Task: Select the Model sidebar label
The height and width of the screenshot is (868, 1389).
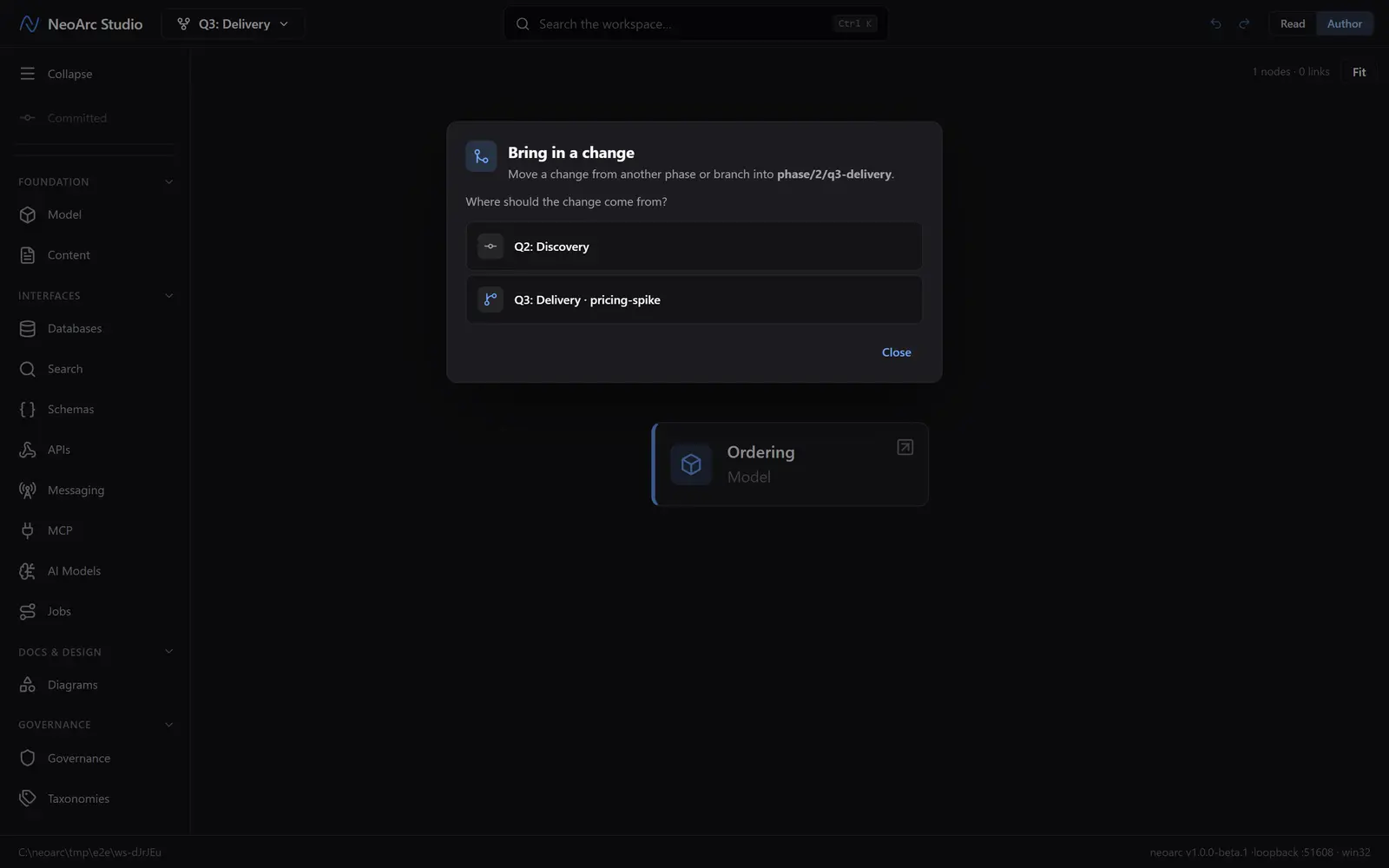Action: click(64, 214)
